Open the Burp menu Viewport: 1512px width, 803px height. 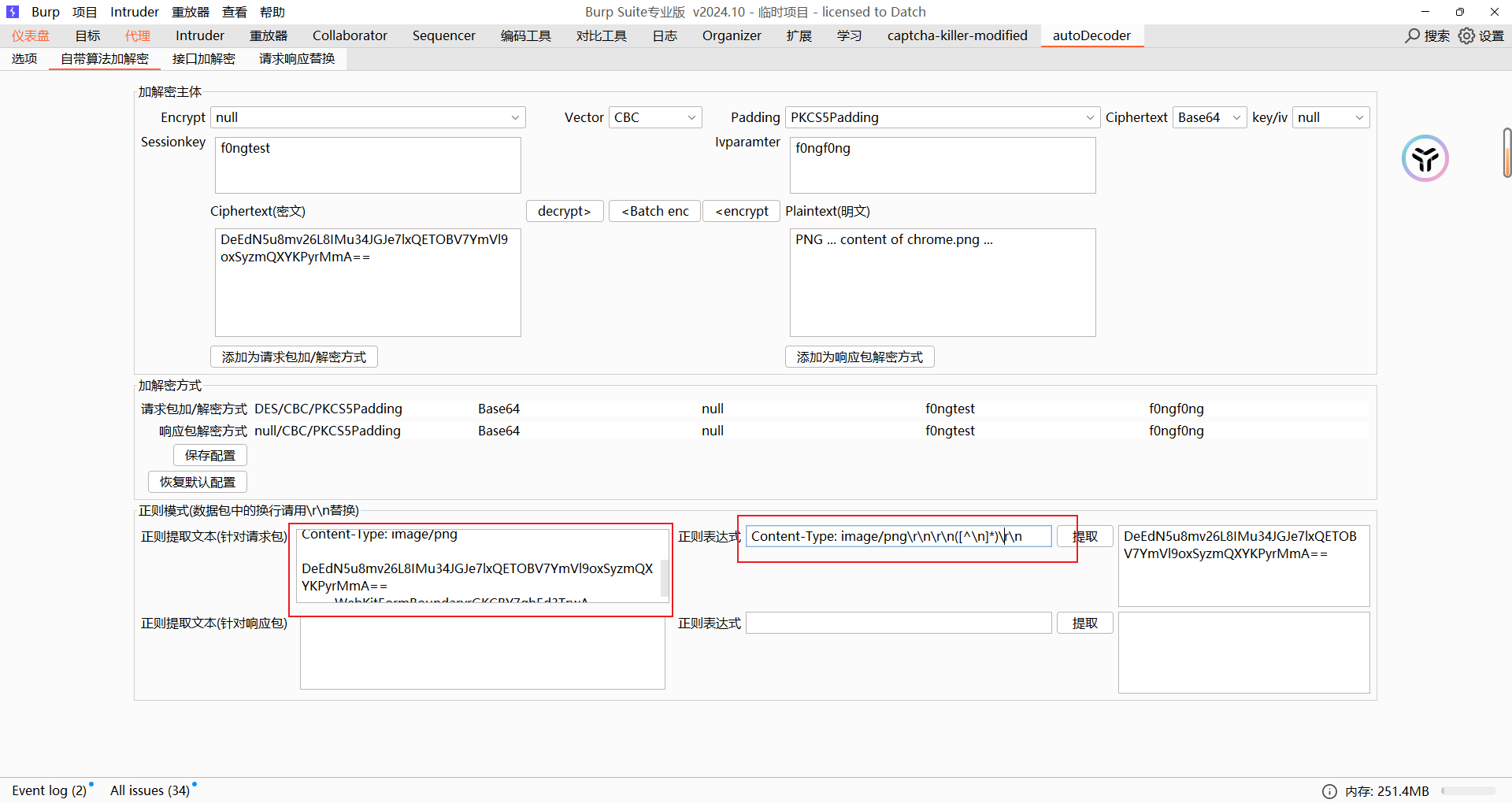point(46,12)
